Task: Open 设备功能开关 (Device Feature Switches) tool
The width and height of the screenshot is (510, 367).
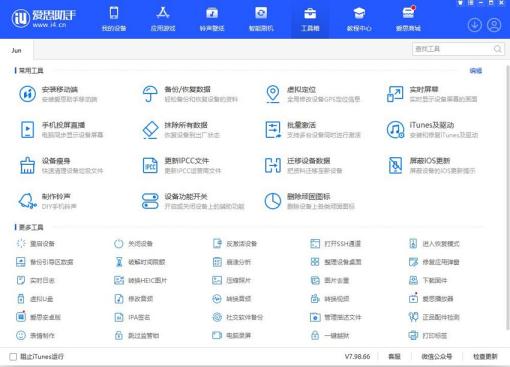Action: click(x=193, y=201)
